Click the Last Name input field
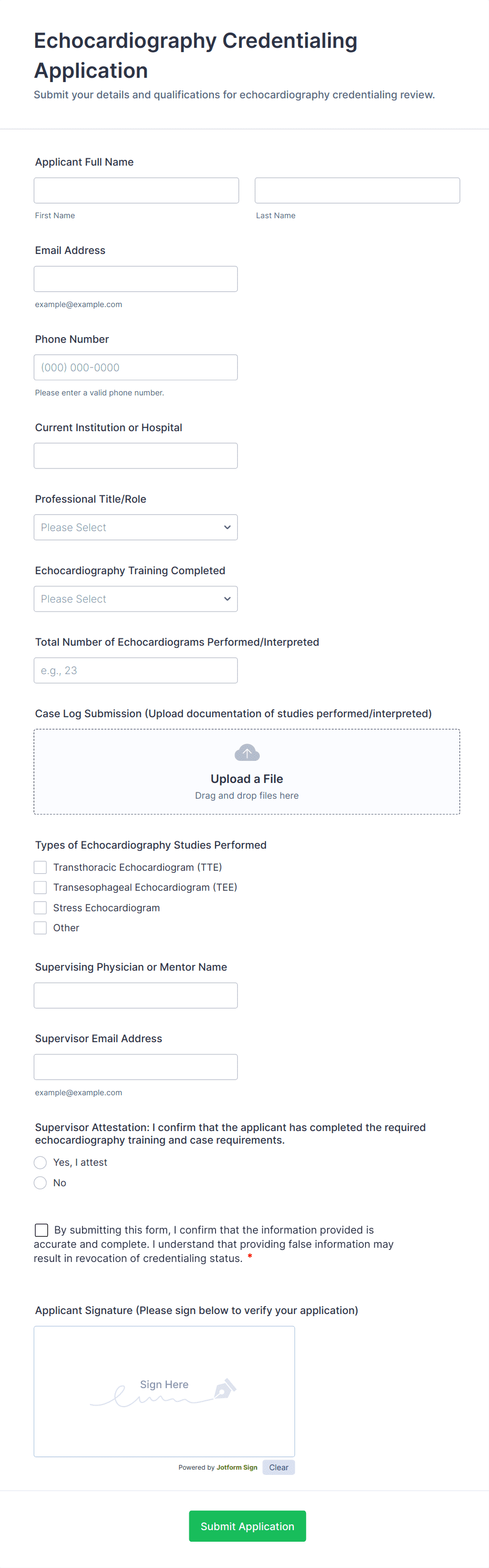 (357, 190)
